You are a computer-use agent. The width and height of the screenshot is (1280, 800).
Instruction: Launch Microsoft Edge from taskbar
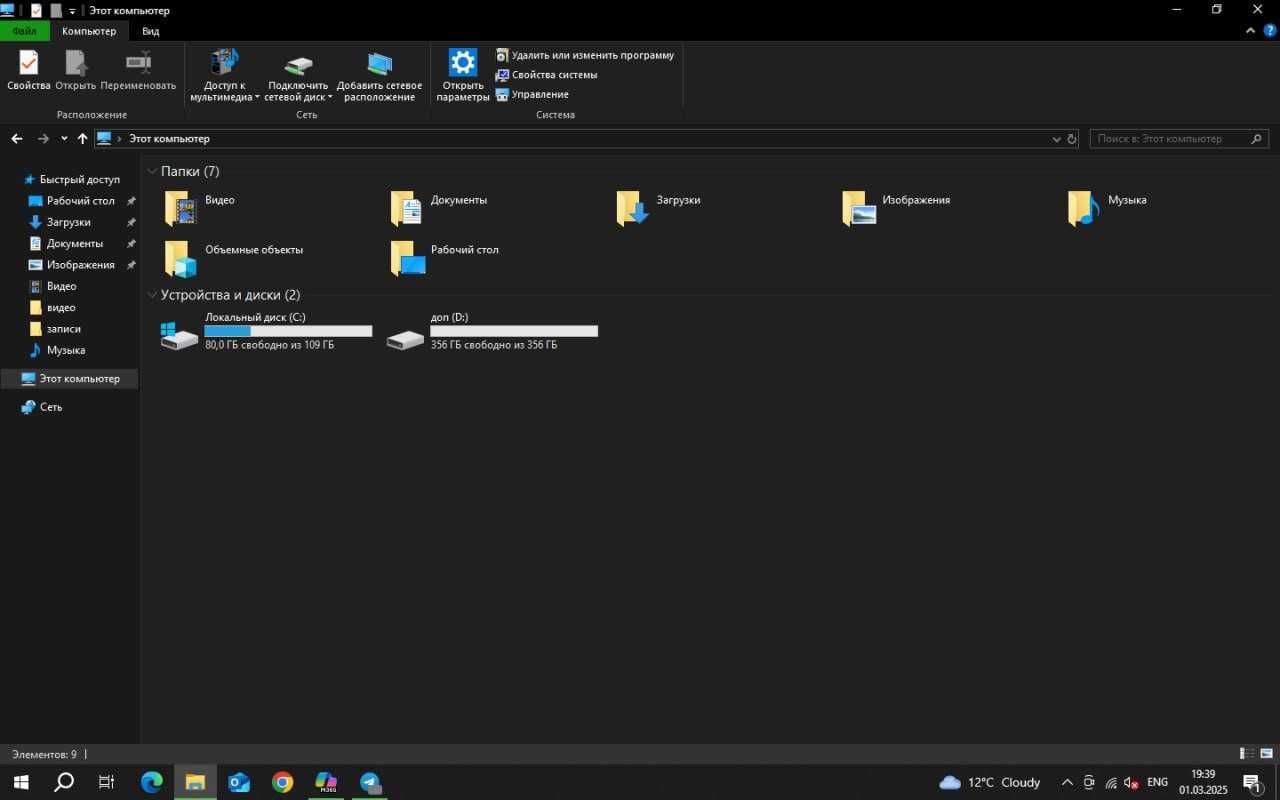click(x=151, y=782)
